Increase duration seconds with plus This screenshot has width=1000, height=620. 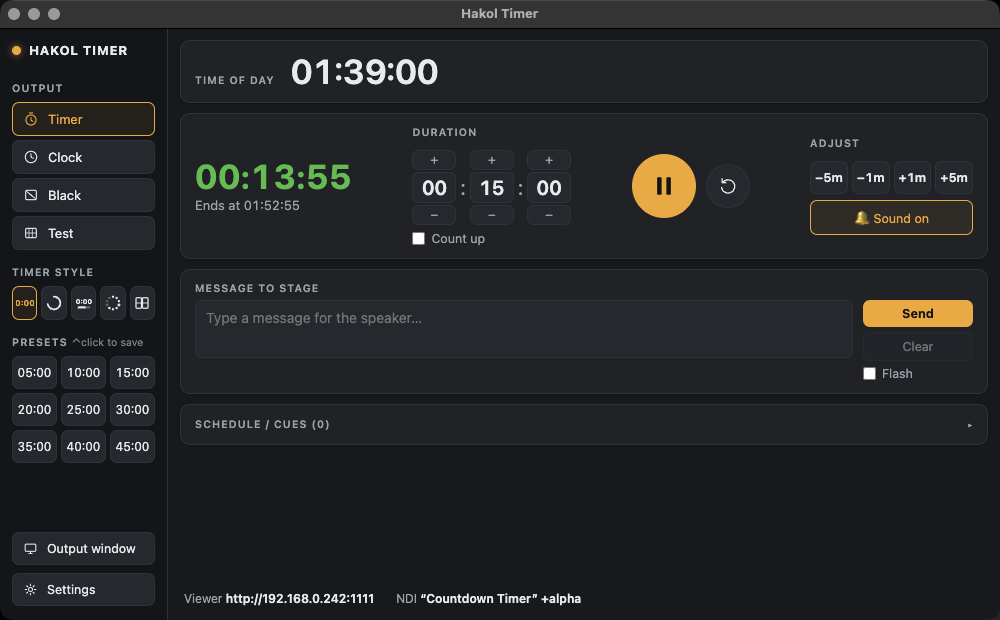click(x=549, y=160)
